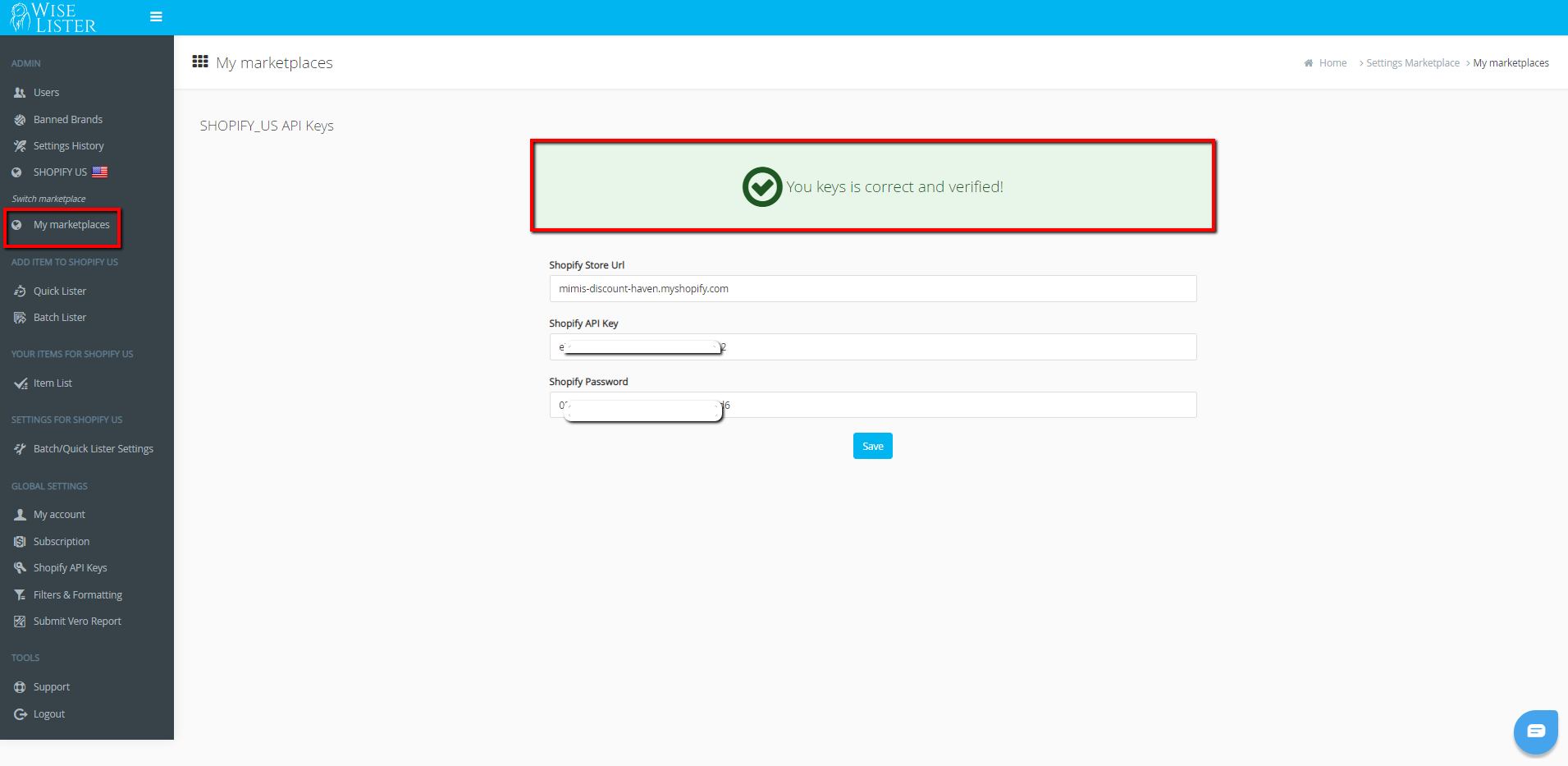
Task: Select Logout in sidebar
Action: point(49,714)
